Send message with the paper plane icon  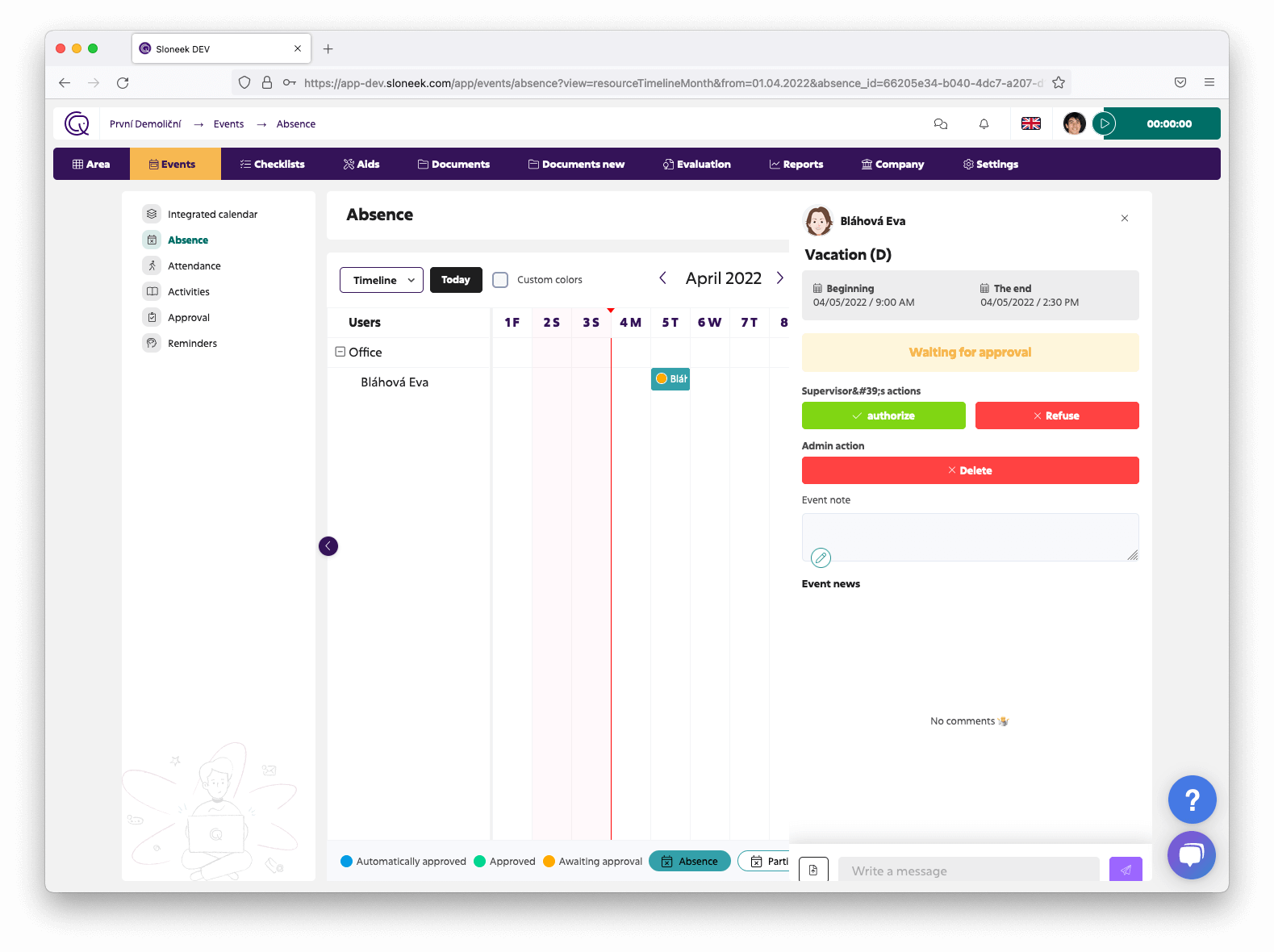pos(1125,870)
